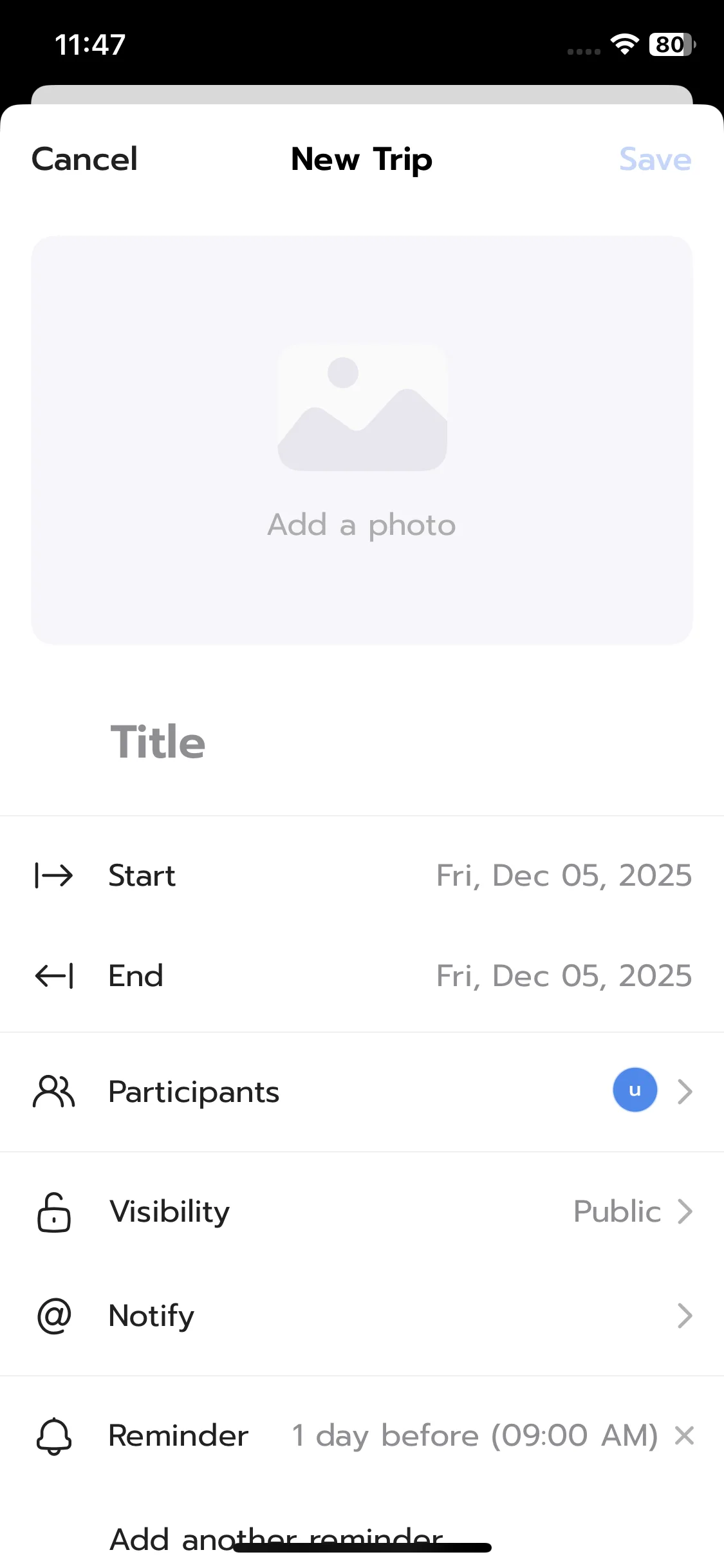
Task: Open Visibility options chevron
Action: click(685, 1211)
